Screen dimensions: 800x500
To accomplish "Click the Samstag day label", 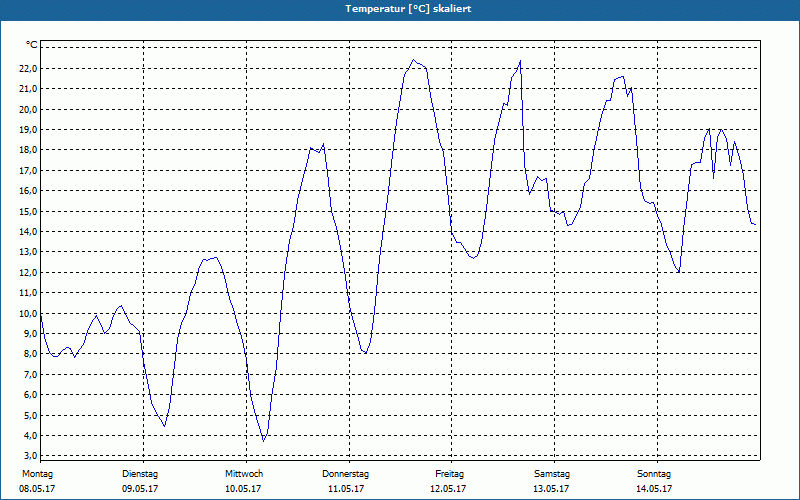I will (x=552, y=474).
